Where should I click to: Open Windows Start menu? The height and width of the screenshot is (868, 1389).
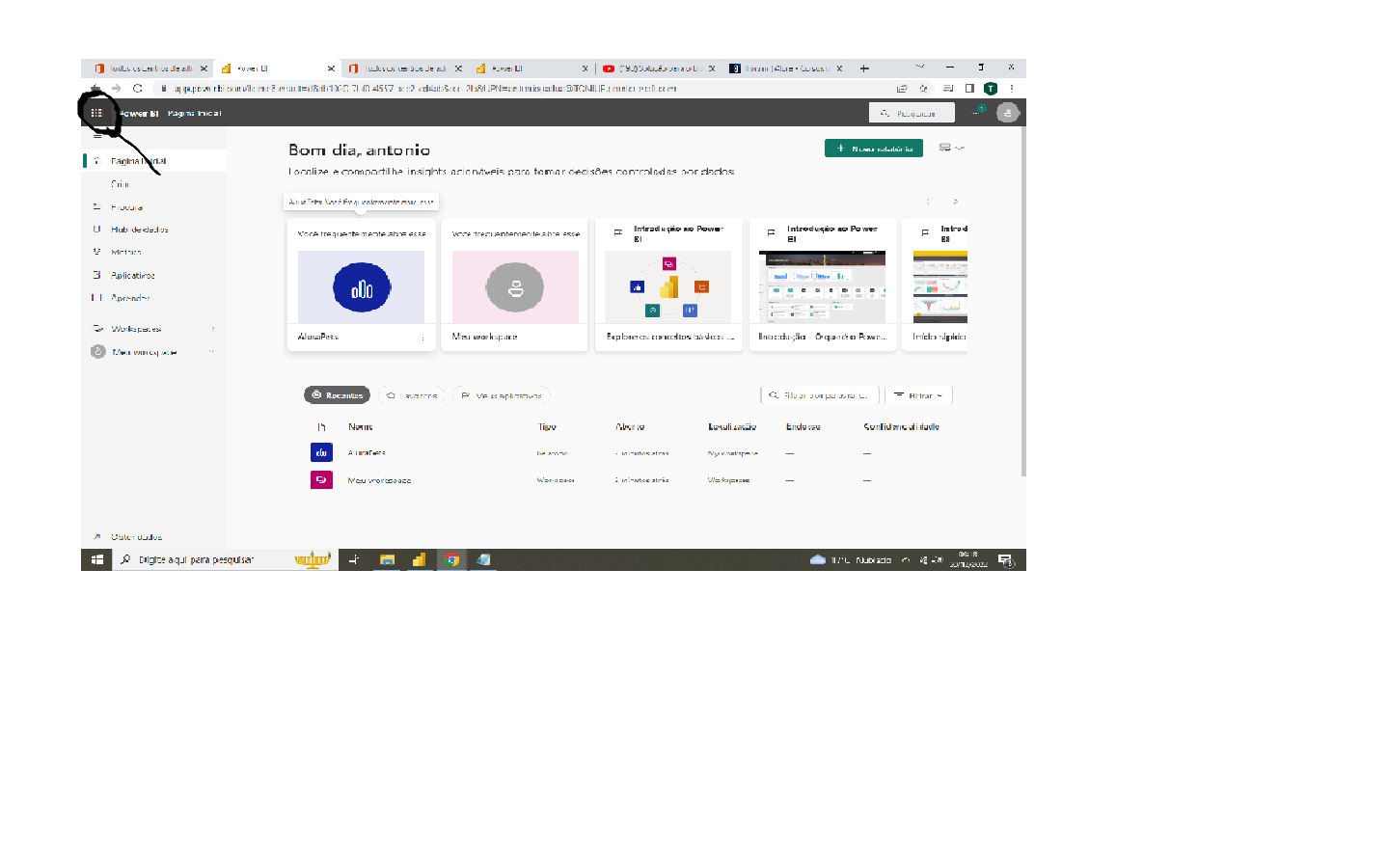click(96, 559)
